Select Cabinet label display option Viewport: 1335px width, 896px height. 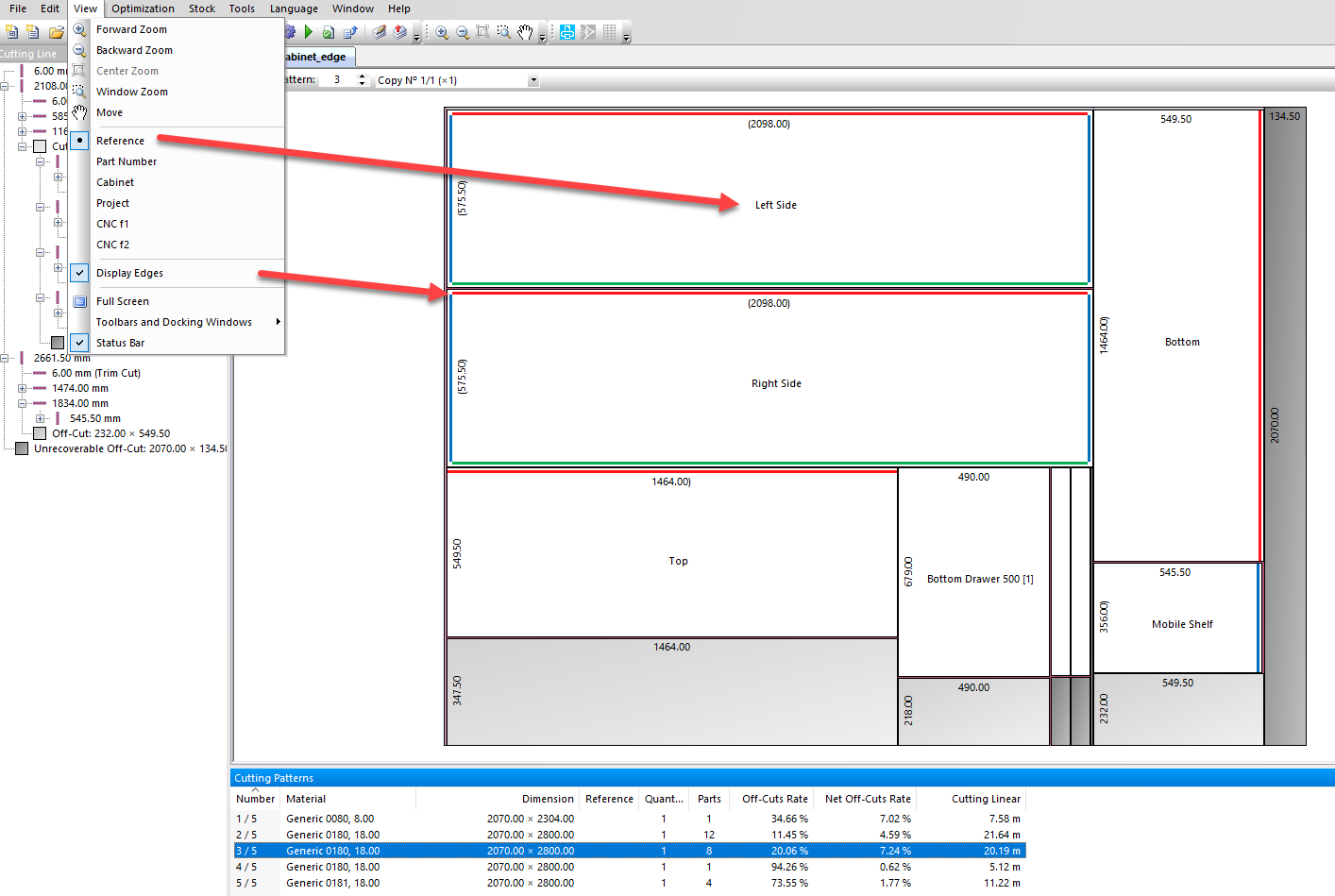pyautogui.click(x=115, y=182)
